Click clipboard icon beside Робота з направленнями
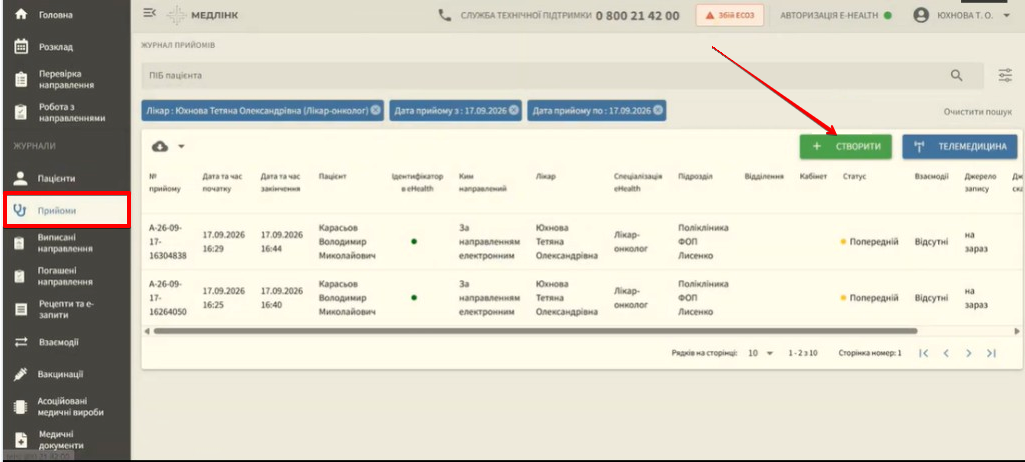The height and width of the screenshot is (462, 1025). (x=21, y=112)
